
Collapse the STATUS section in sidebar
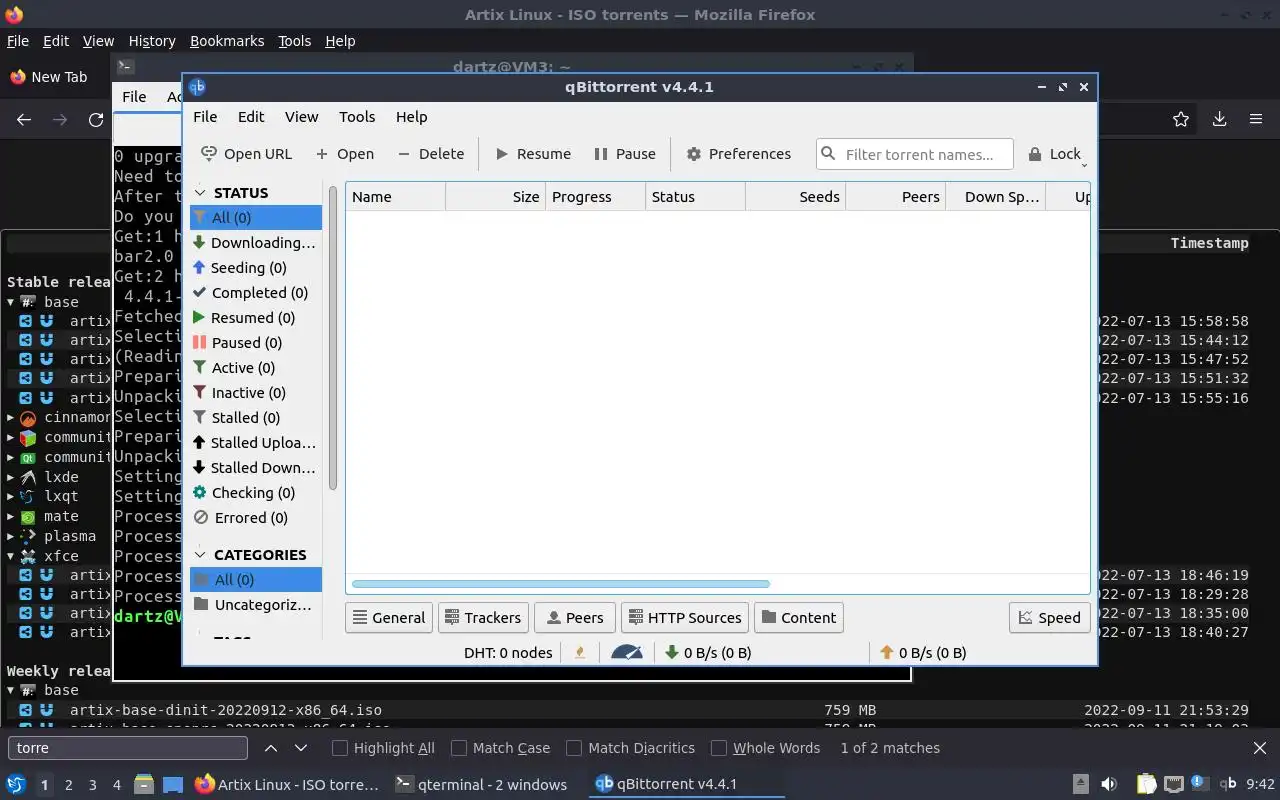click(200, 193)
